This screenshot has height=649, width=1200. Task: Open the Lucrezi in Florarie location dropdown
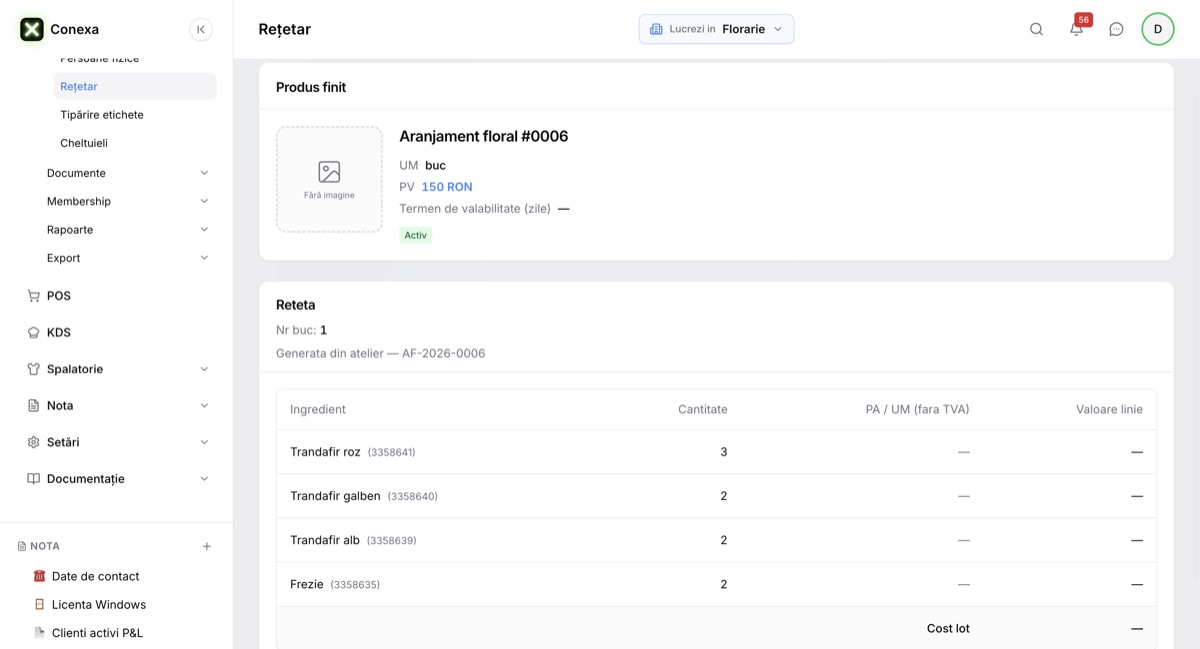[x=716, y=29]
